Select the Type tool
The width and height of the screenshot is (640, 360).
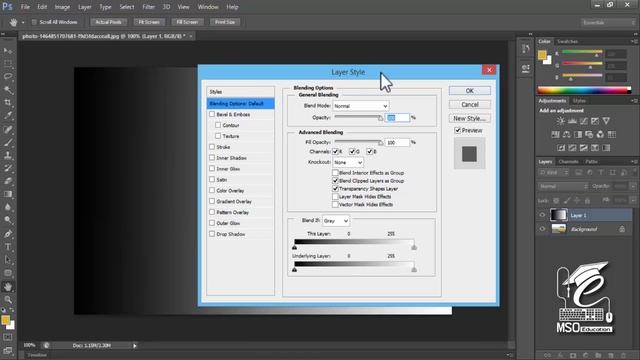(8, 247)
